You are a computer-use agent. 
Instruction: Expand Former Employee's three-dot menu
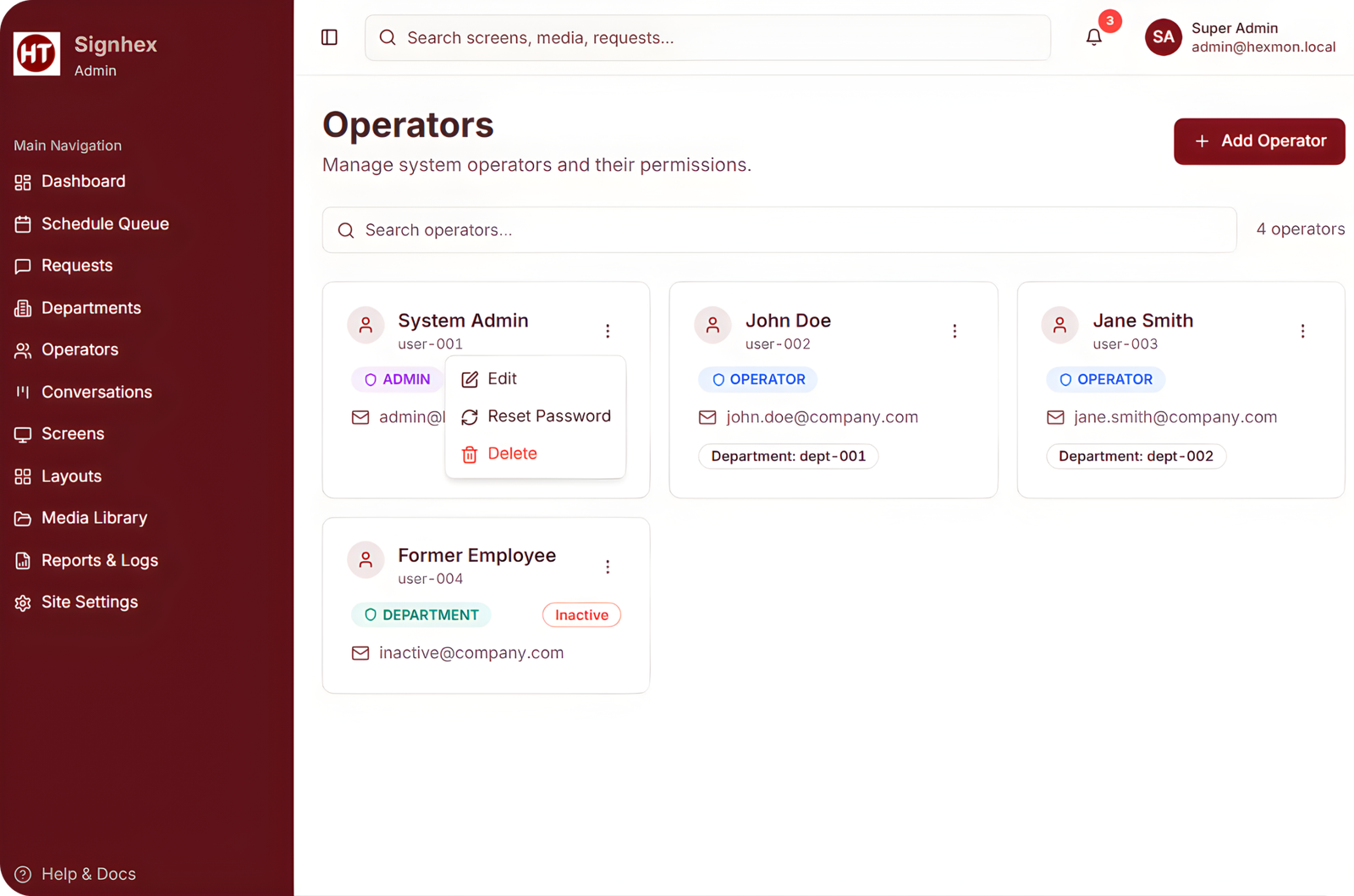[x=608, y=567]
